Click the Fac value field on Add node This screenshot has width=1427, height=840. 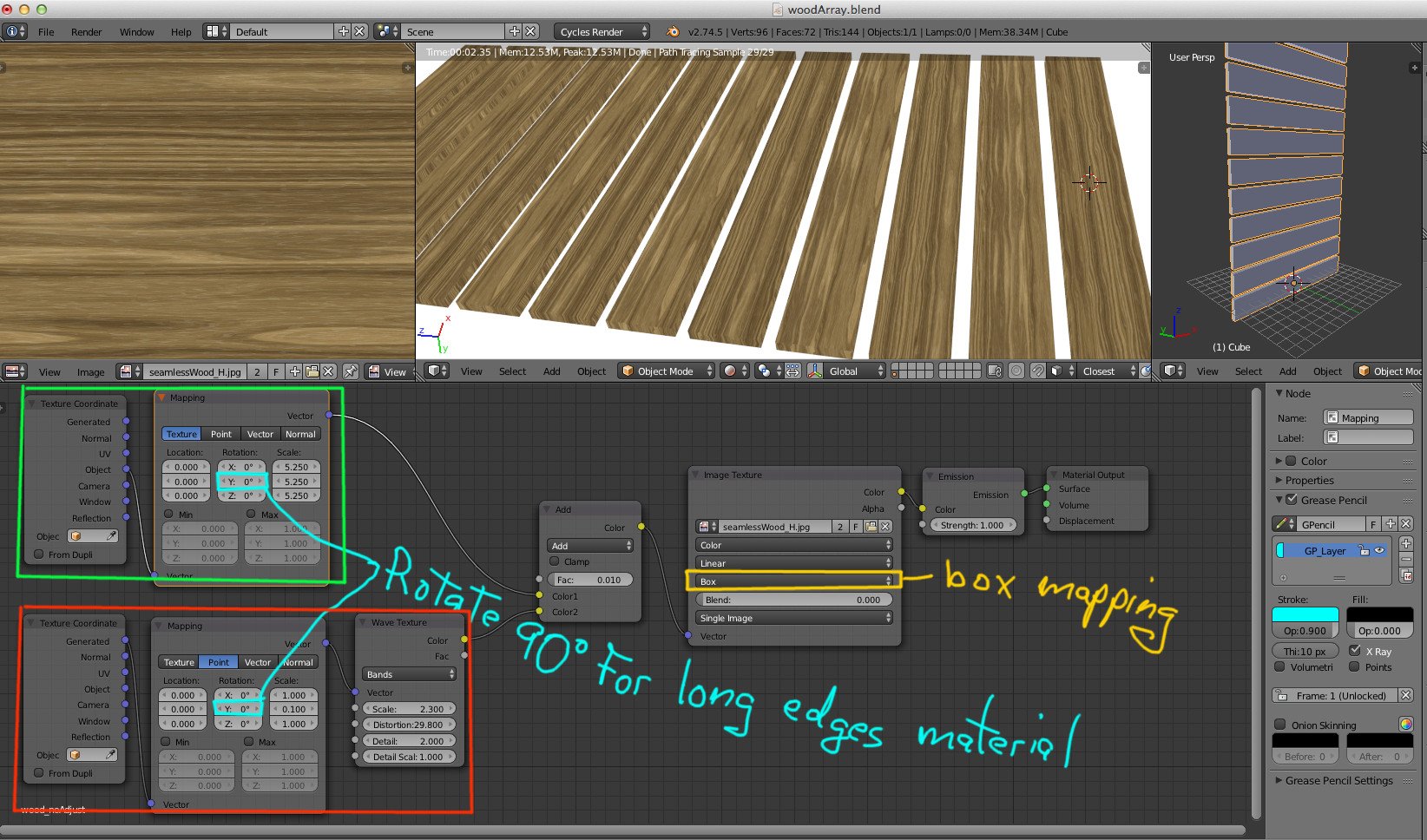[x=590, y=580]
